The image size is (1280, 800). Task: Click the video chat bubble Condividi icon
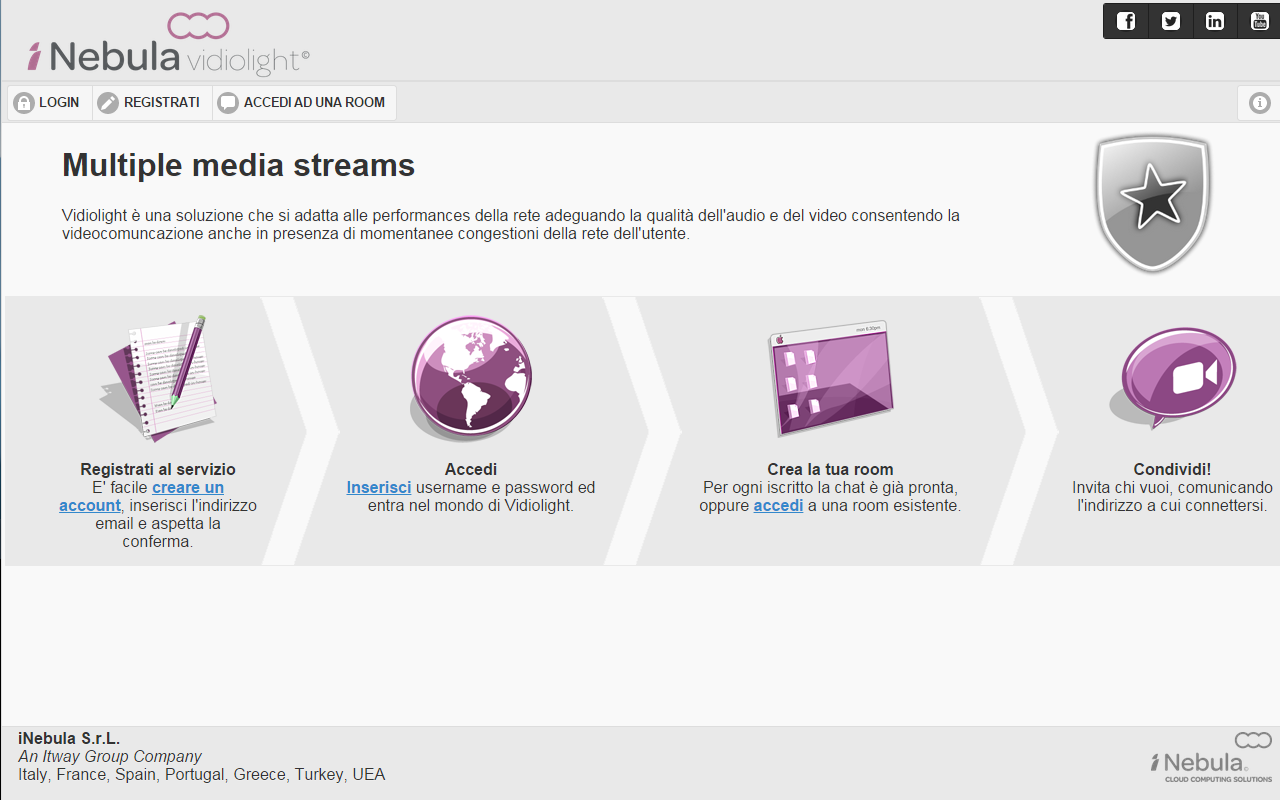[x=1174, y=377]
